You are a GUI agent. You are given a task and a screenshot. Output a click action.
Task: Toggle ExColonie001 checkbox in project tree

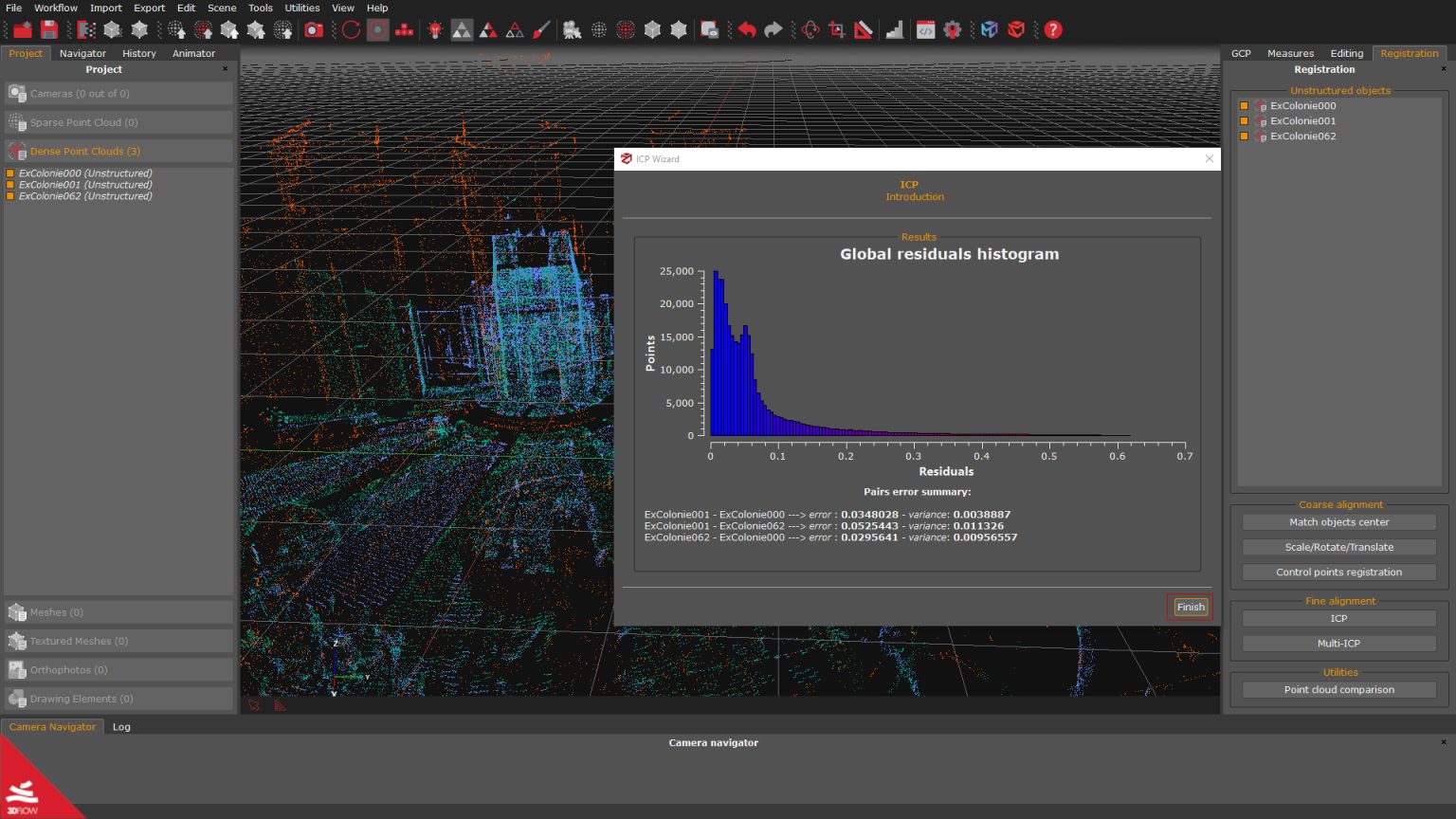[x=10, y=184]
